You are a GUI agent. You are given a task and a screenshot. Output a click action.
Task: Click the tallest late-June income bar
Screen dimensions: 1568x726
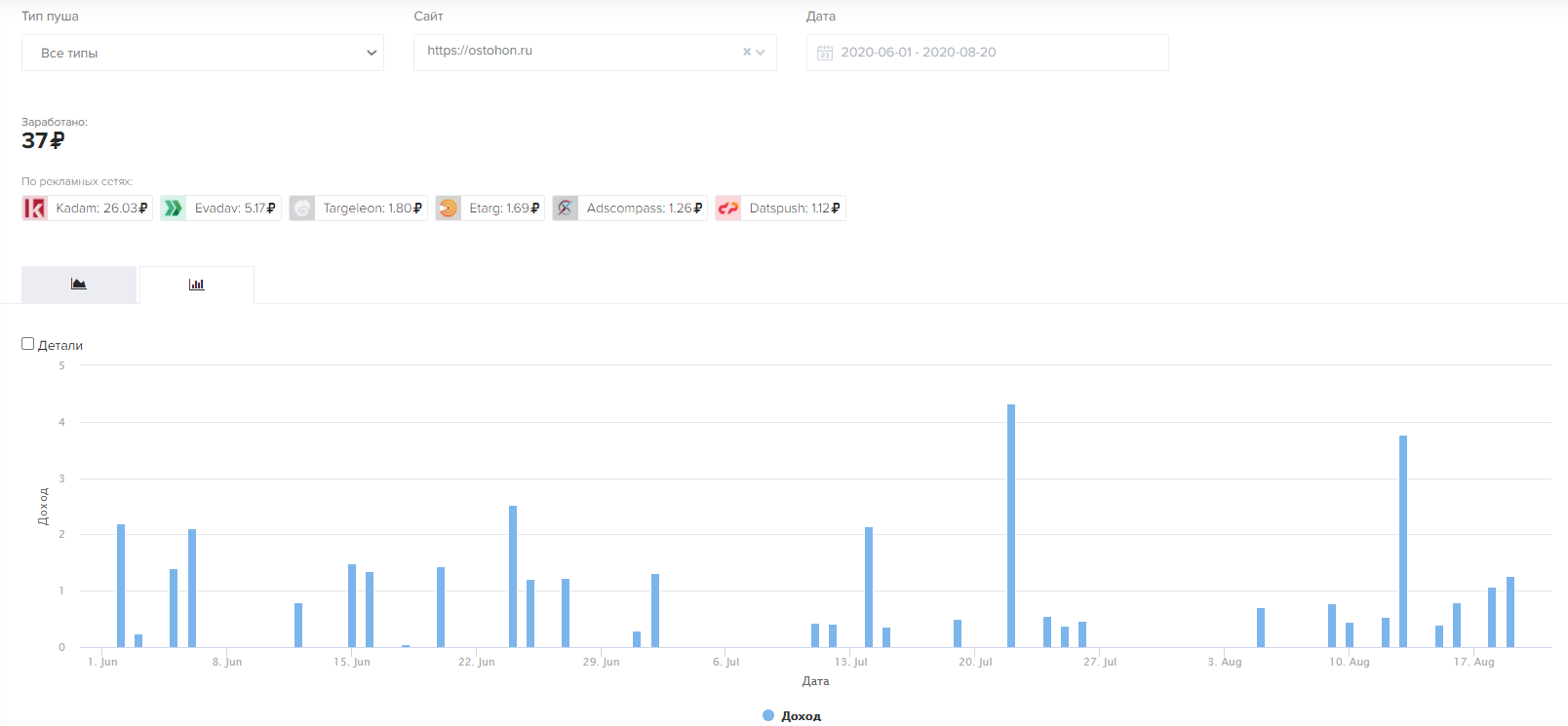tap(513, 577)
